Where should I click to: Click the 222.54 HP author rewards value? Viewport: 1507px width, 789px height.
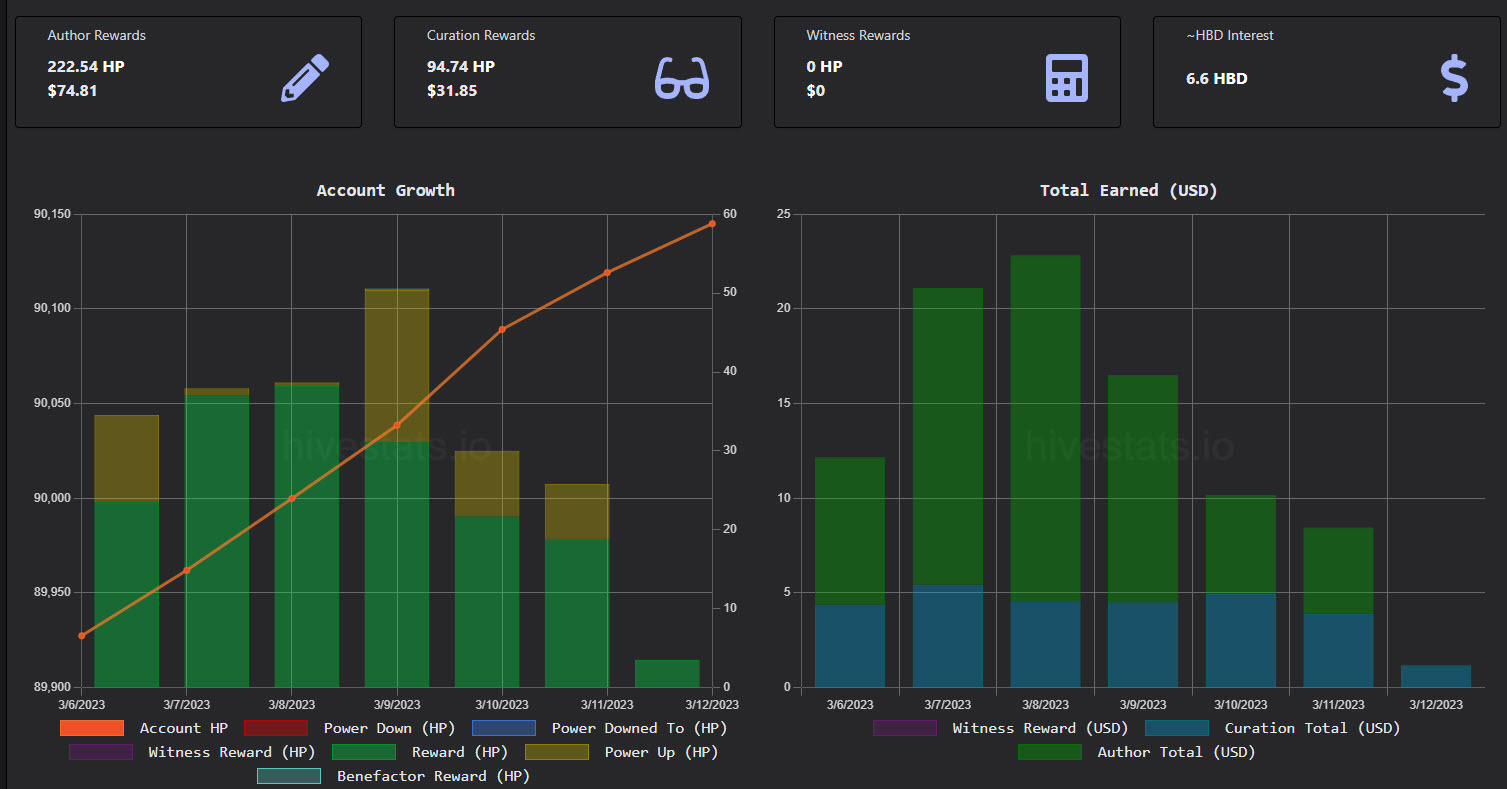[x=86, y=67]
